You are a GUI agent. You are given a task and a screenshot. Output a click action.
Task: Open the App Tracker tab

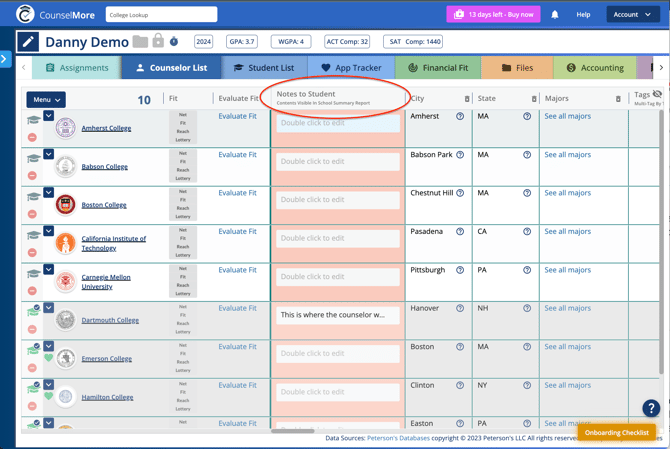[351, 68]
